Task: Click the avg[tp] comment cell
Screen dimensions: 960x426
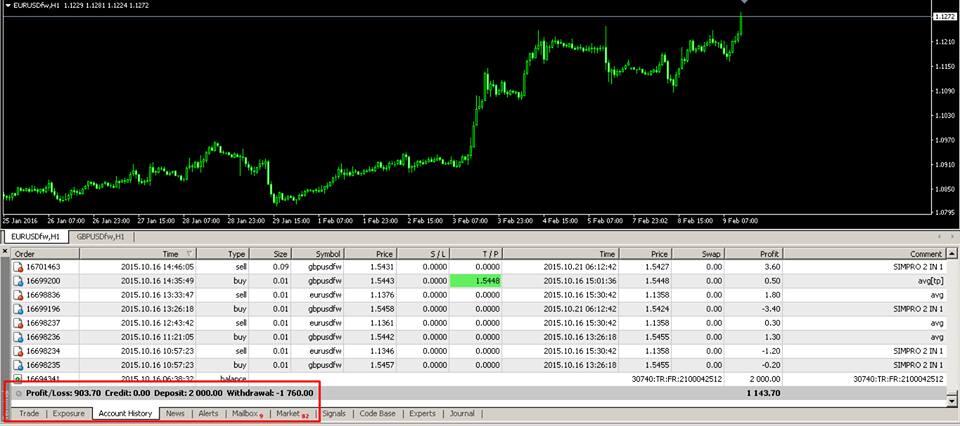Action: pos(931,282)
